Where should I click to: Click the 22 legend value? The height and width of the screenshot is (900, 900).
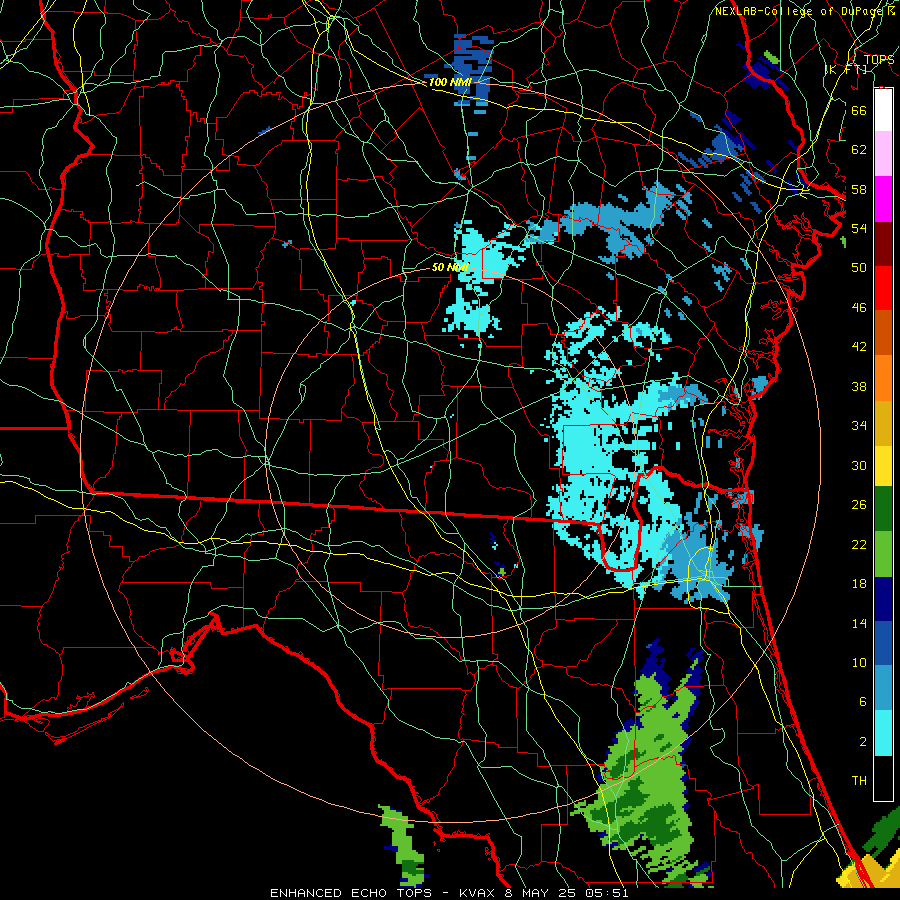coord(859,544)
